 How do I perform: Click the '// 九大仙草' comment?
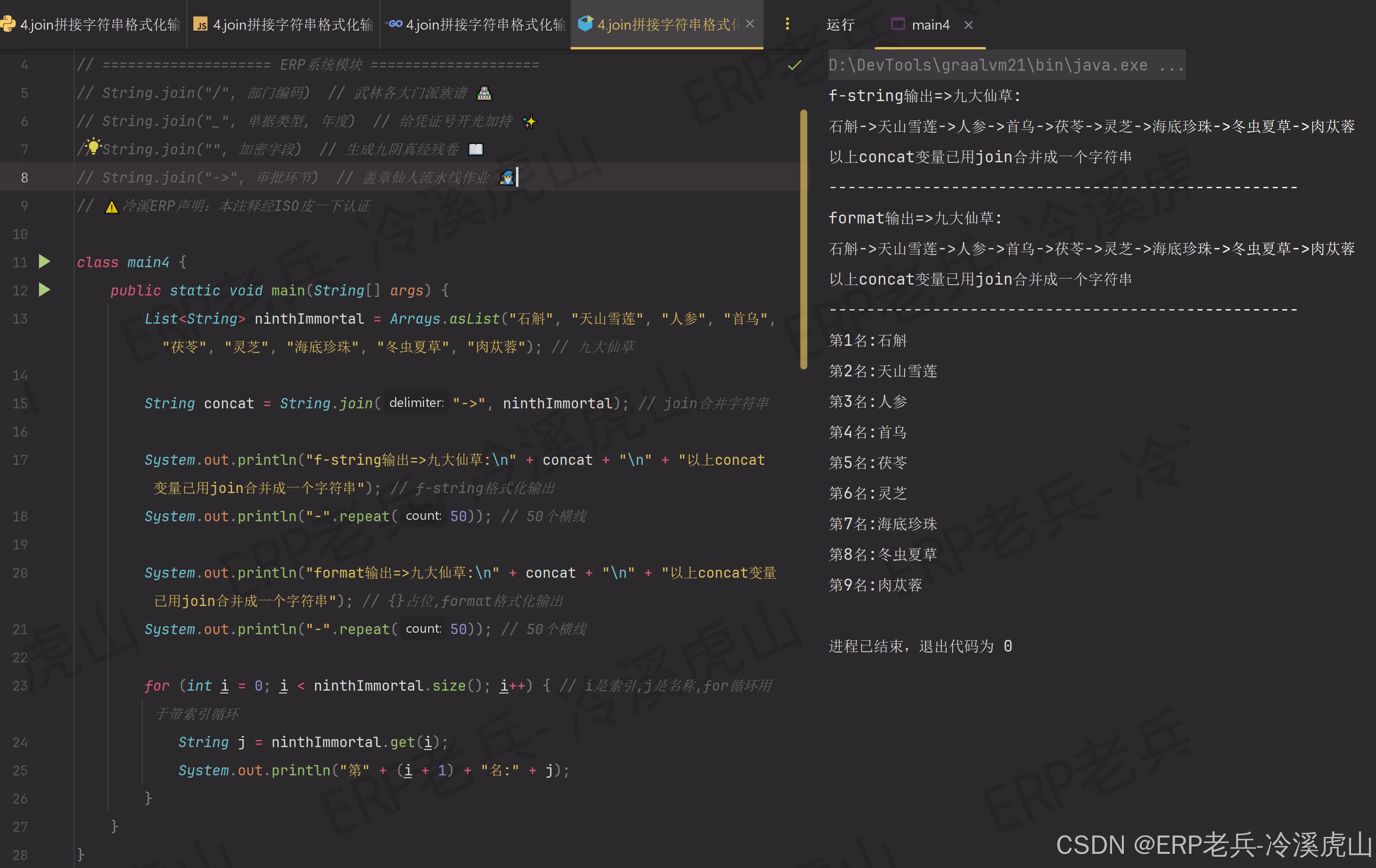pyautogui.click(x=593, y=347)
